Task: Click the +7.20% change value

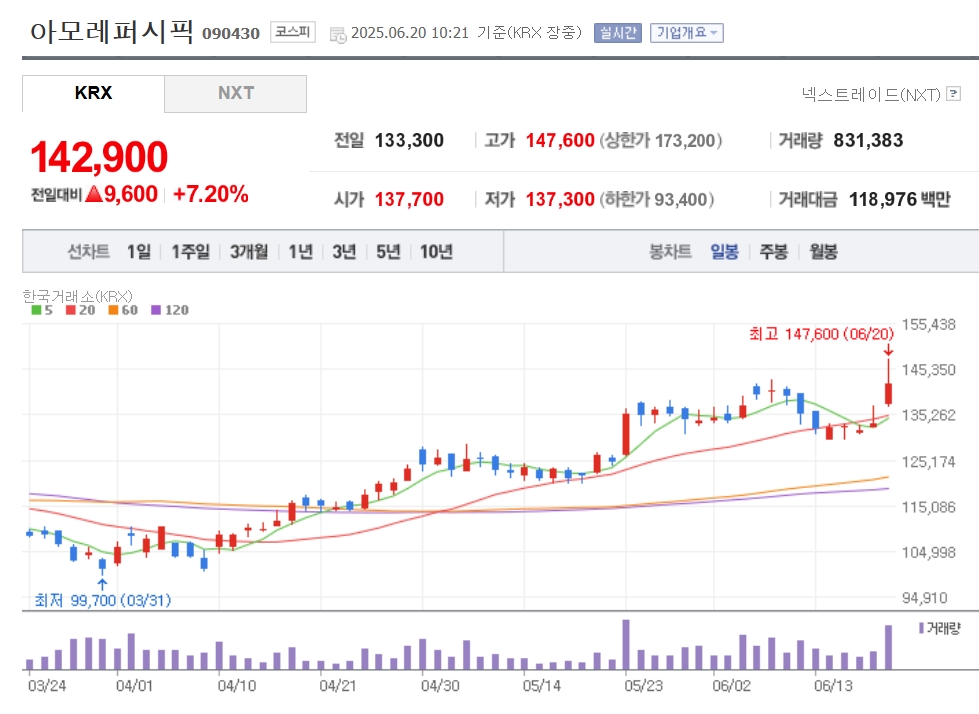Action: [210, 194]
